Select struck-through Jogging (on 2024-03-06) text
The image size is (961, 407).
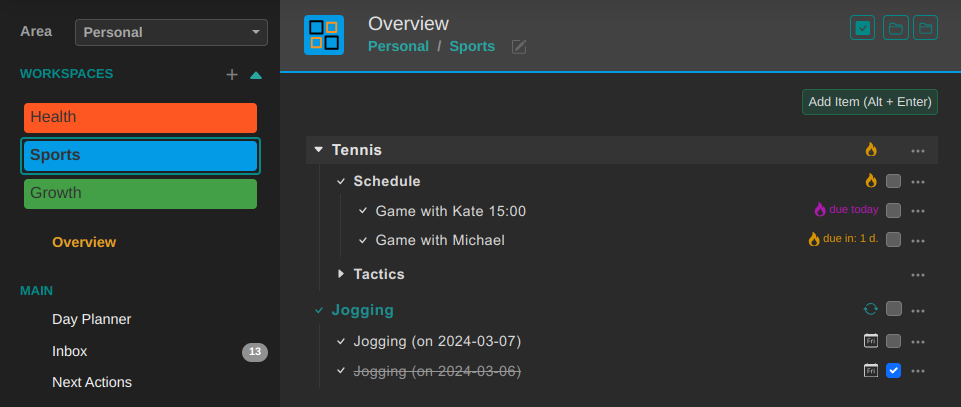point(437,371)
